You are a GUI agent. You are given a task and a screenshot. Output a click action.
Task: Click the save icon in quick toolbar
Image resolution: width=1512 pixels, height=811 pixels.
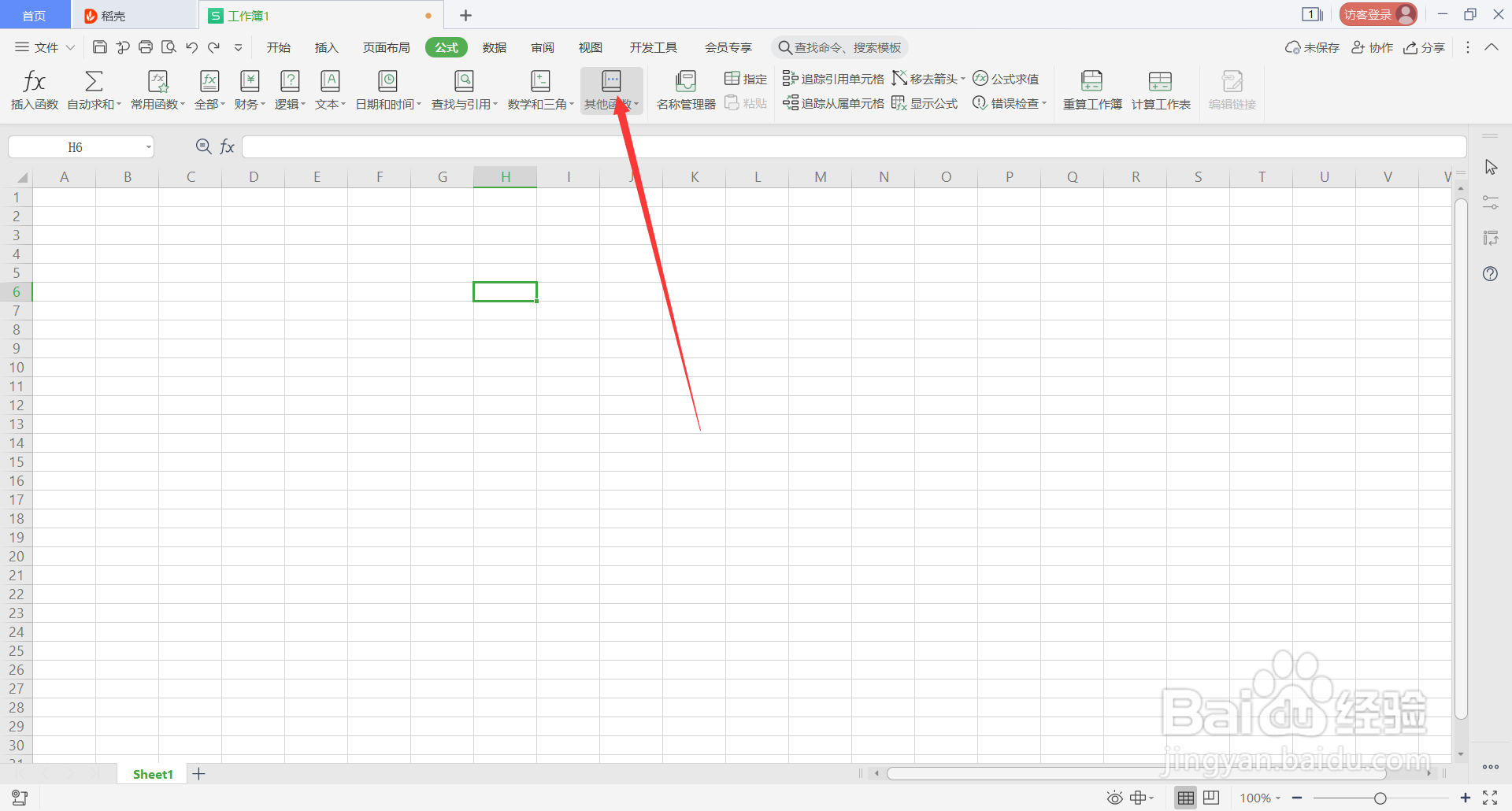point(100,47)
